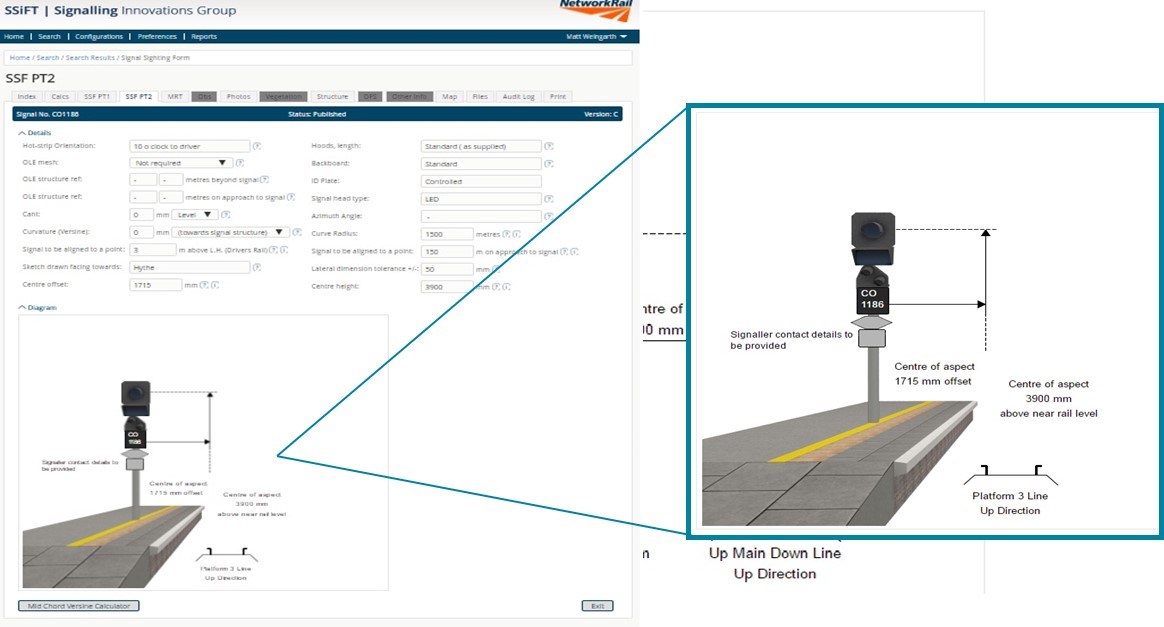Switch to the Vegetation tab
The width and height of the screenshot is (1164, 627).
pos(284,96)
